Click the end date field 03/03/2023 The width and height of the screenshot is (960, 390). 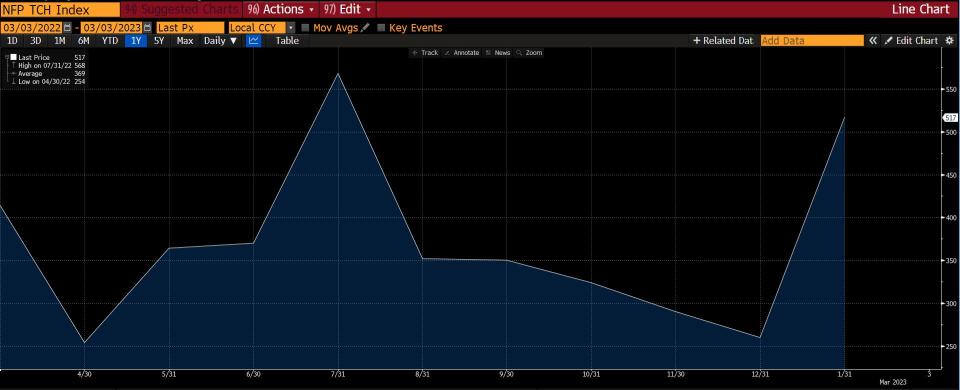[x=111, y=28]
